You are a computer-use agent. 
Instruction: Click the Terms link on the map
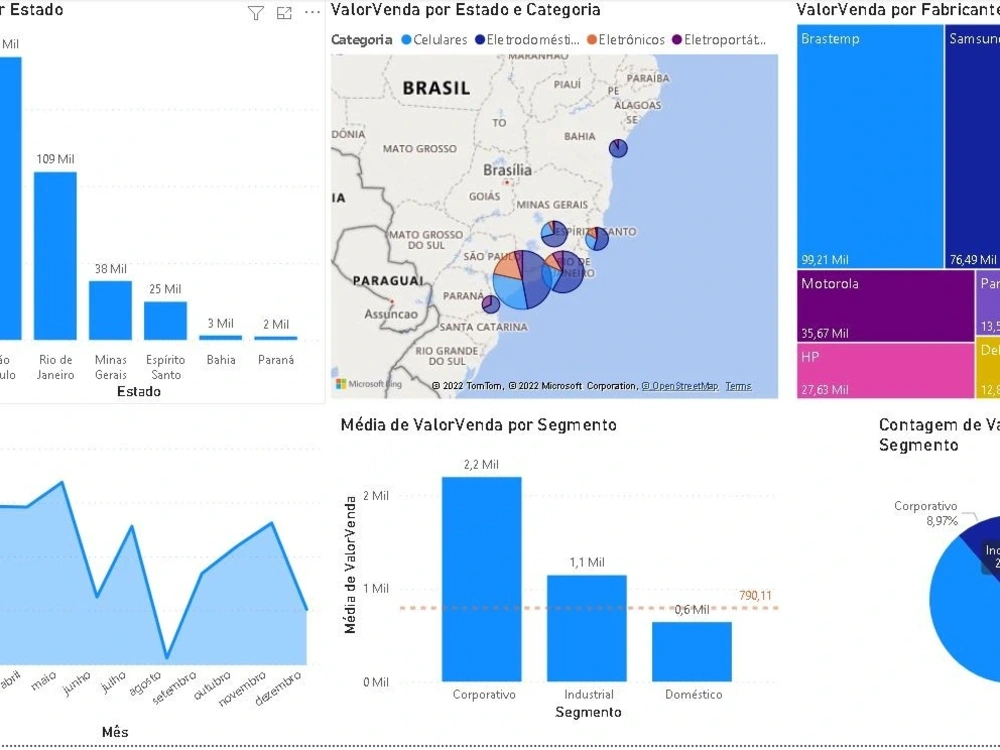[737, 384]
